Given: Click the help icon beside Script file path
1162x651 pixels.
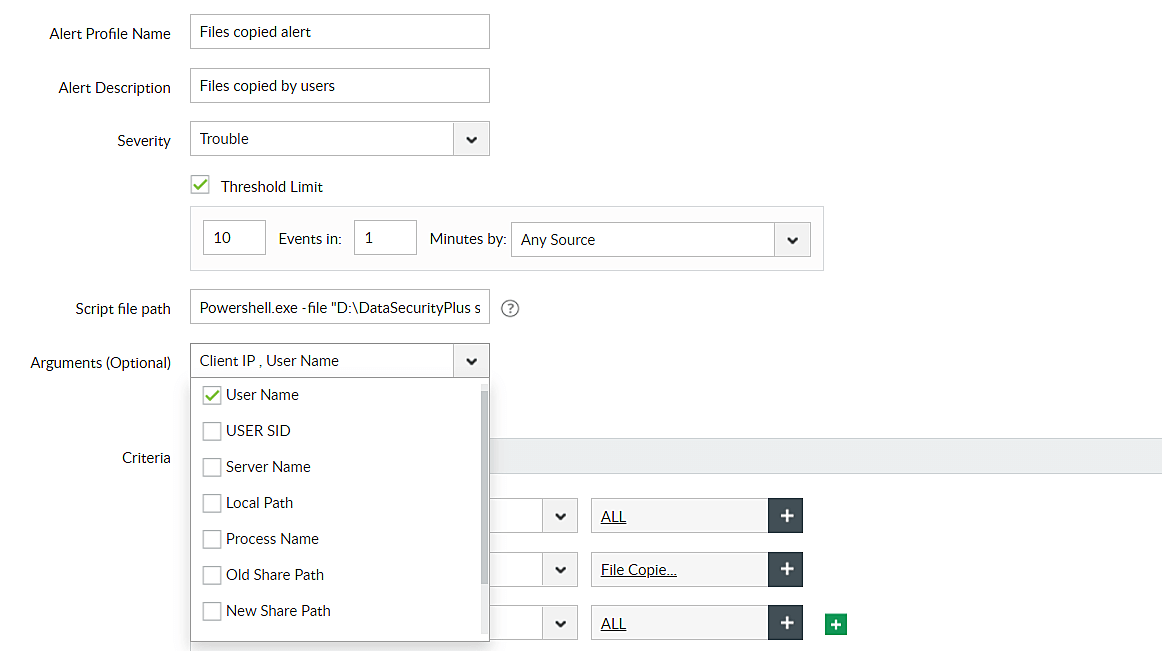Looking at the screenshot, I should 510,308.
